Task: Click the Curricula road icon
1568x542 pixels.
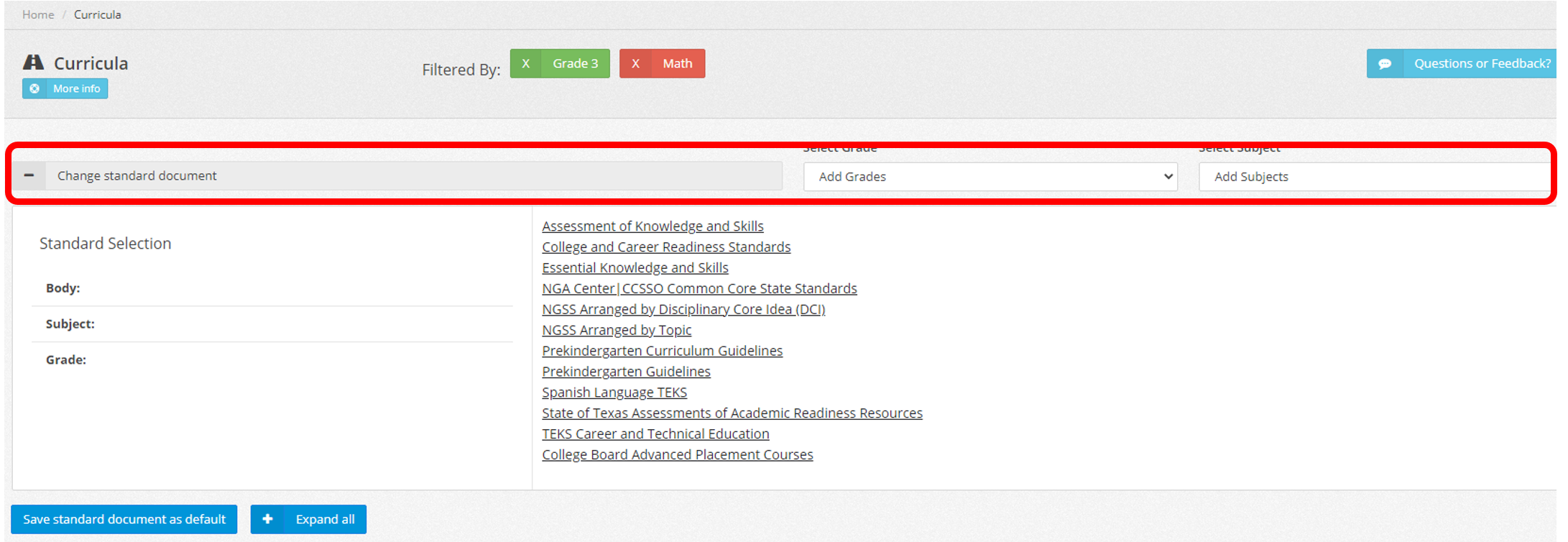Action: [34, 63]
